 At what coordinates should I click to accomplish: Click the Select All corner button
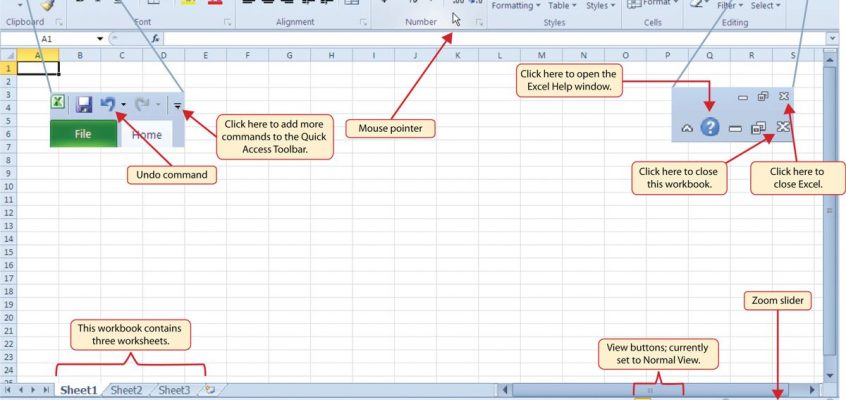click(x=8, y=55)
